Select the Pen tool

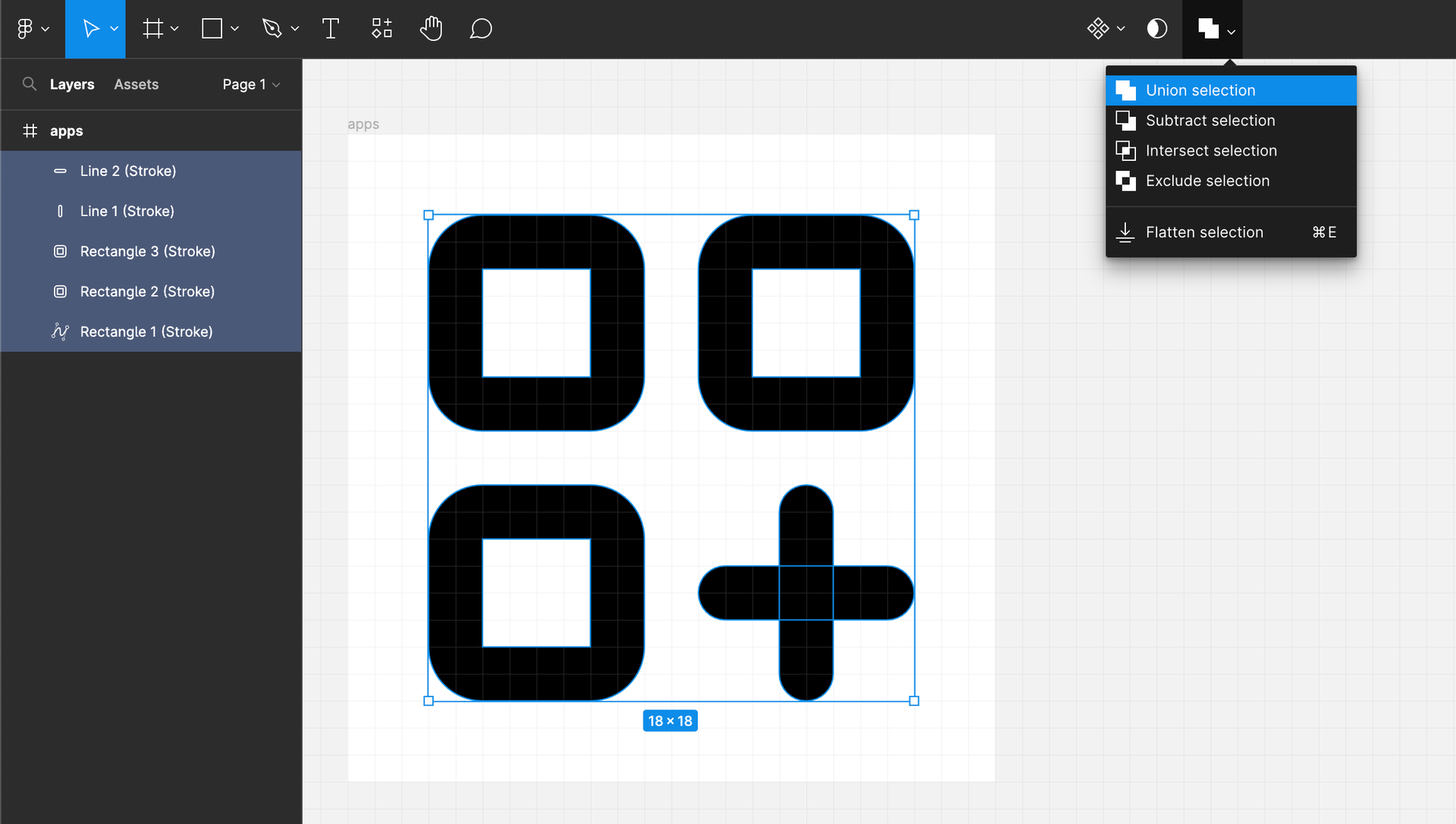(271, 29)
